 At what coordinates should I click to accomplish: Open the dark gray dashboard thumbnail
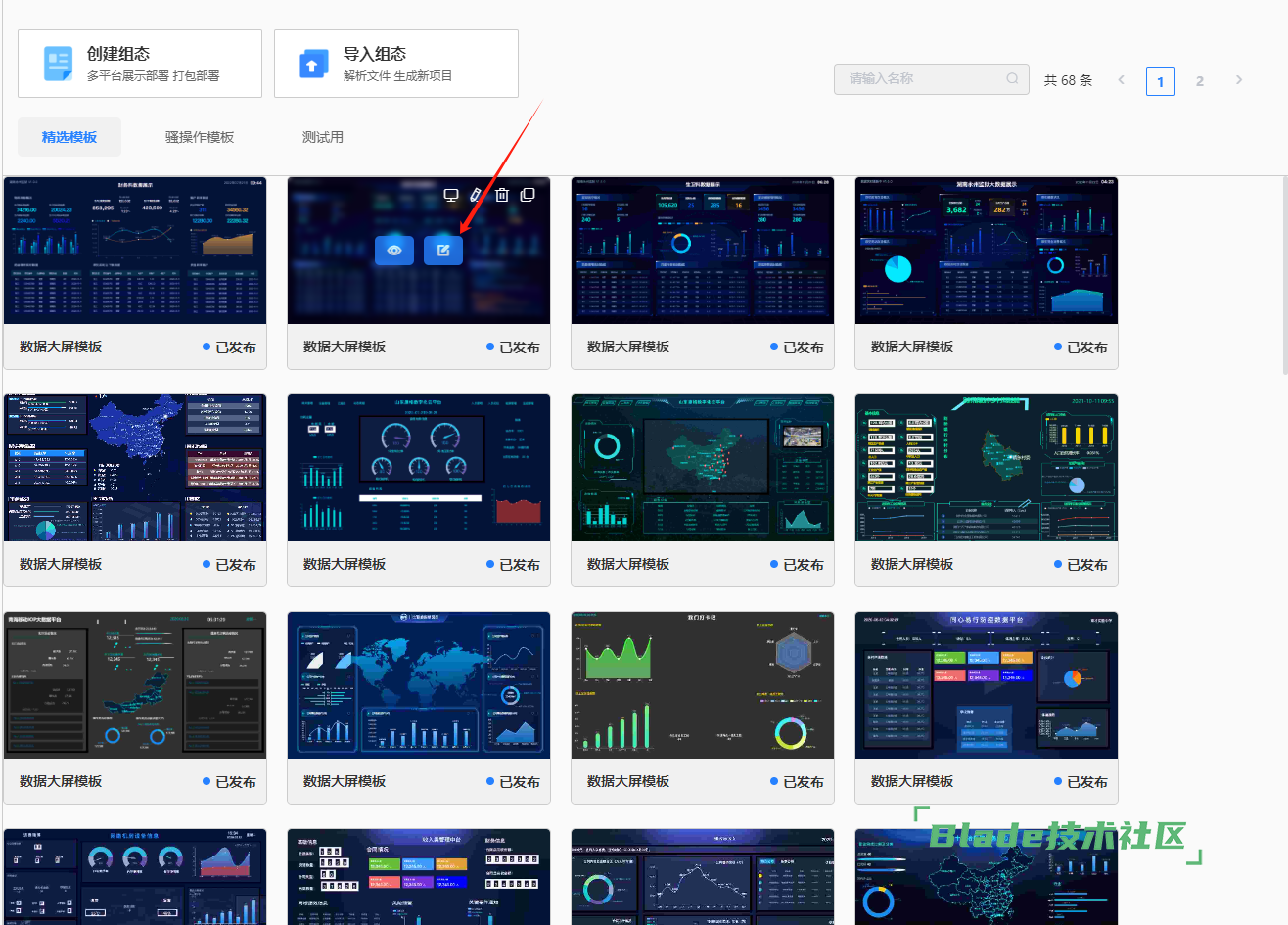click(x=135, y=685)
